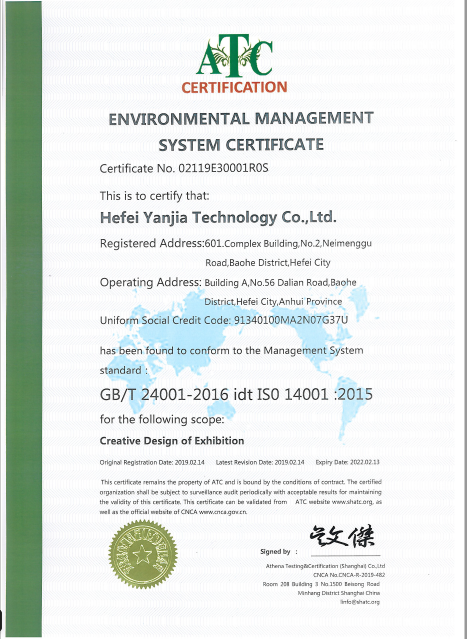Select 'Road,Baohe District,Hefei City' line
The image size is (467, 639).
268,263
